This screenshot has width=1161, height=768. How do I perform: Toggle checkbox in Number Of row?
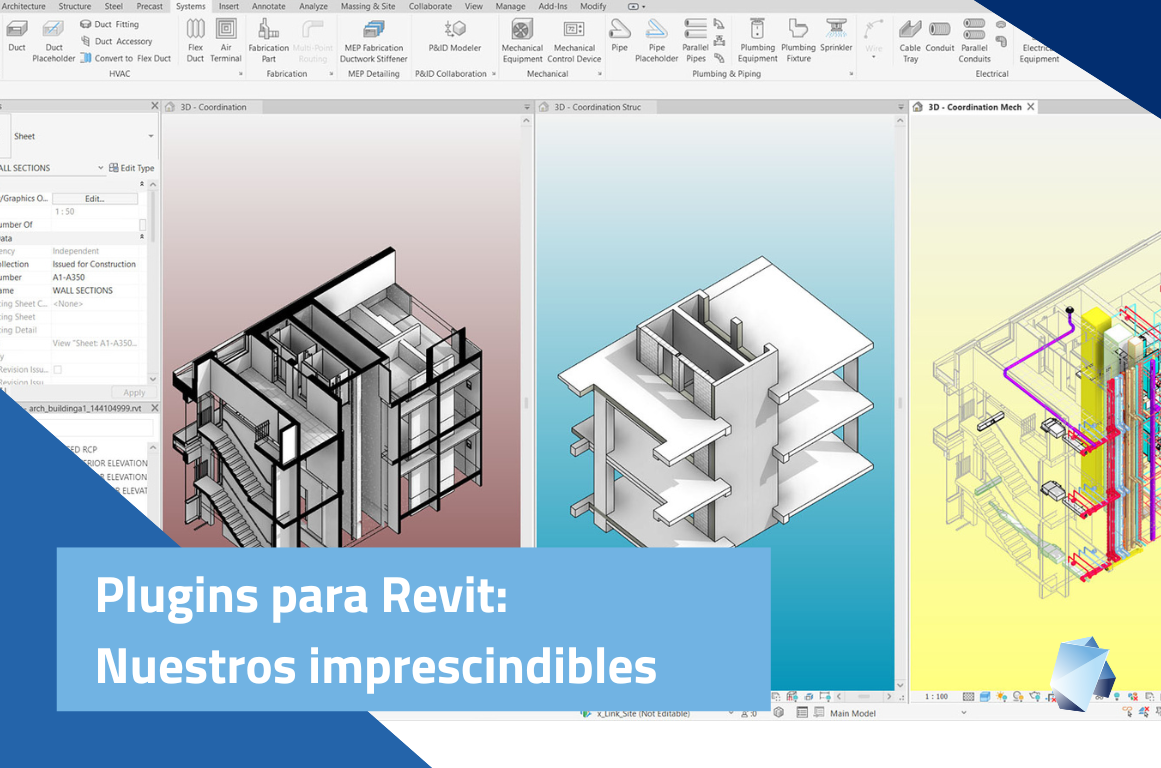point(142,224)
